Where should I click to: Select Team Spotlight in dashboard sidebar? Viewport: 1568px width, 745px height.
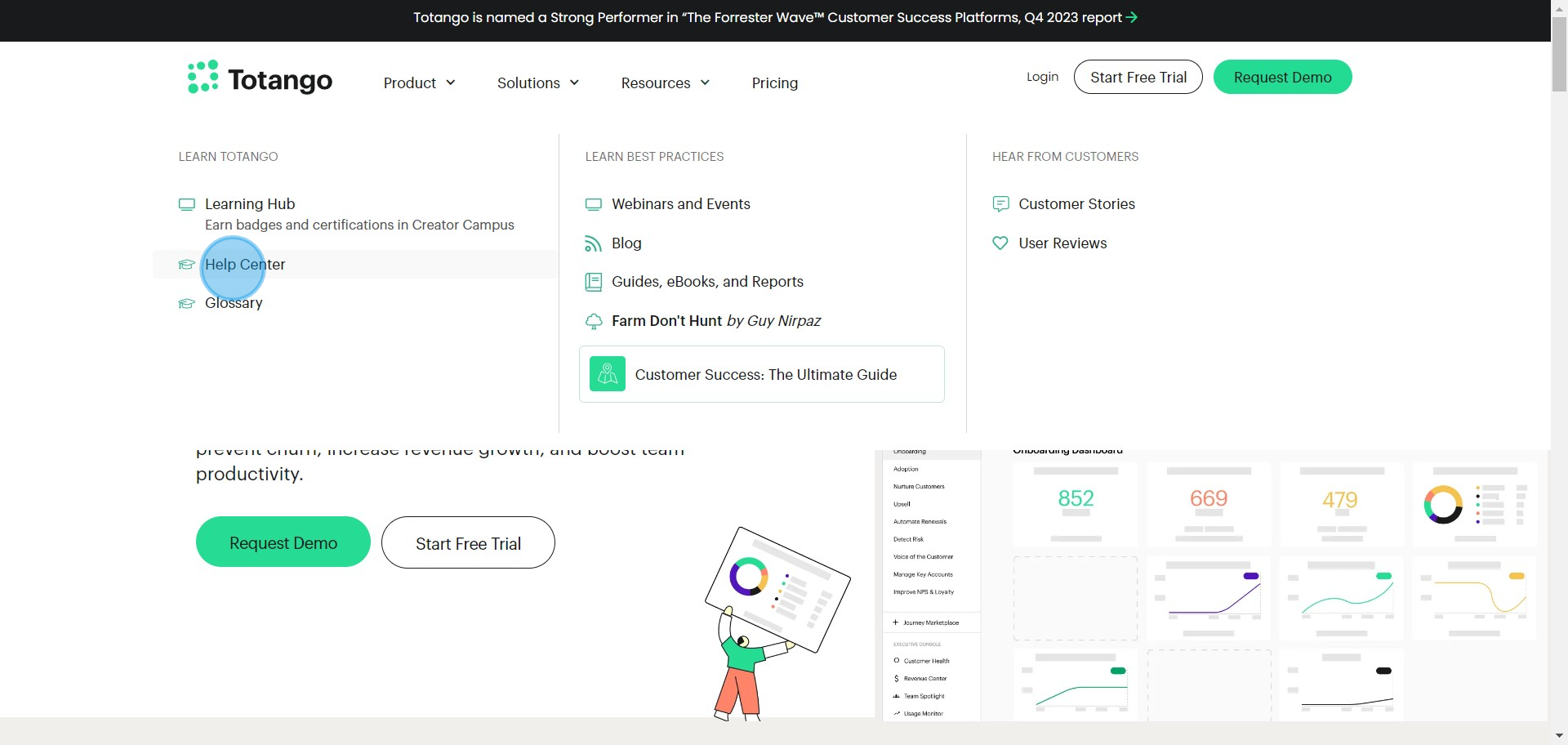click(919, 697)
